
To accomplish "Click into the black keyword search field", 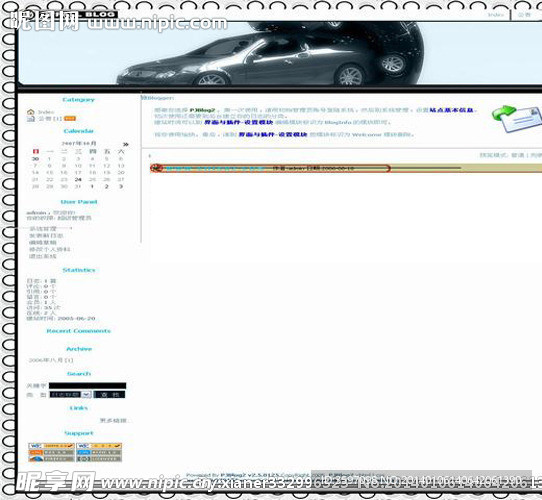I will coord(87,386).
